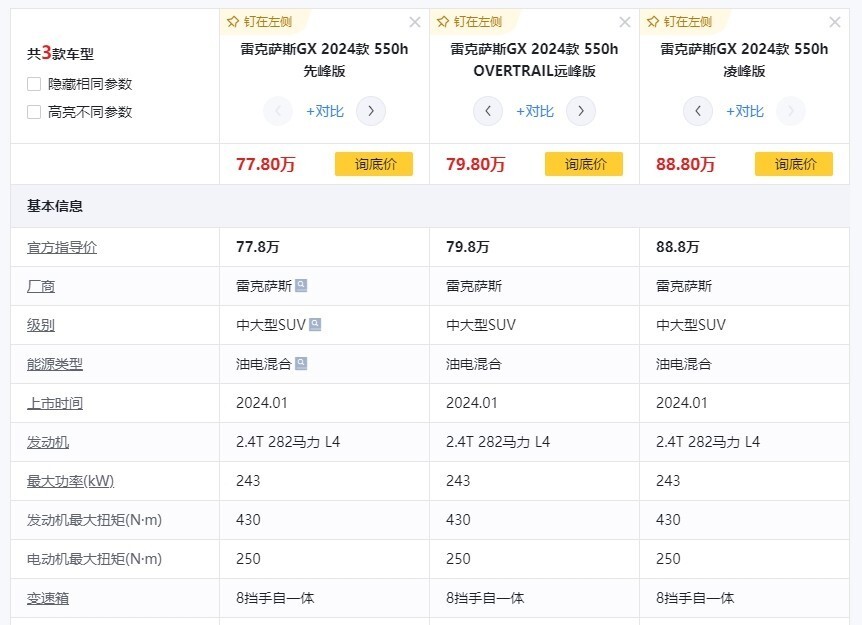862x625 pixels.
Task: Click the pin icon above the 凌峰版 column
Action: point(653,21)
